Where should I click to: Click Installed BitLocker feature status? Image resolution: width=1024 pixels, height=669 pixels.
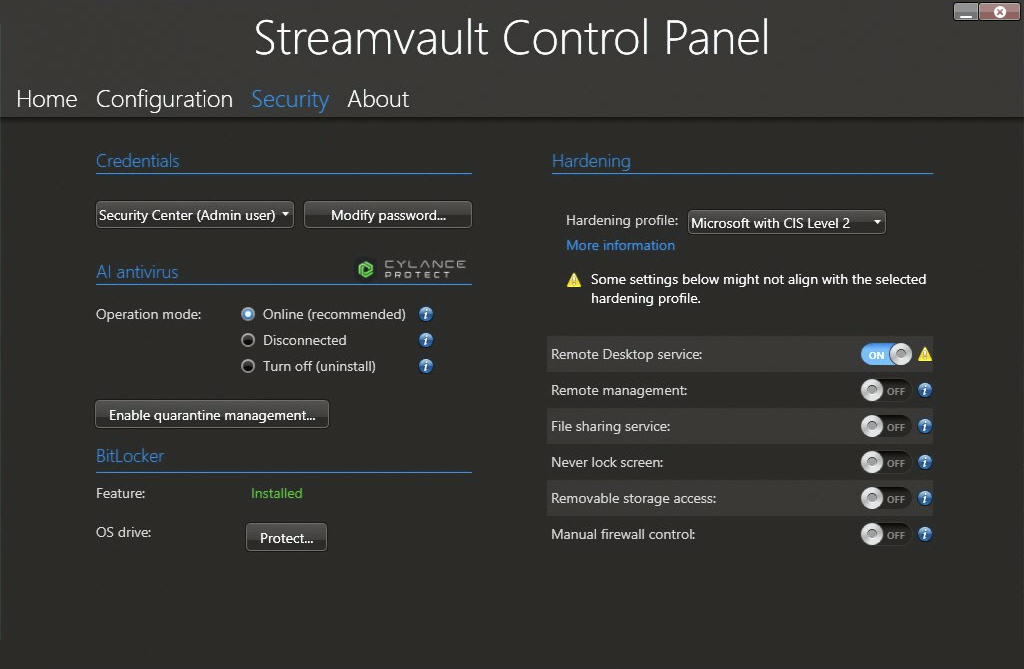(277, 493)
